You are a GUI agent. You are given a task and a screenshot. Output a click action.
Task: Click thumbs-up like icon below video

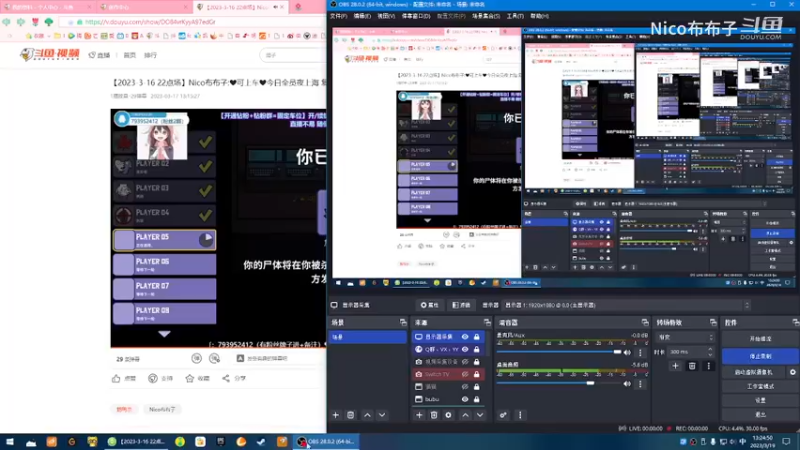coord(116,378)
